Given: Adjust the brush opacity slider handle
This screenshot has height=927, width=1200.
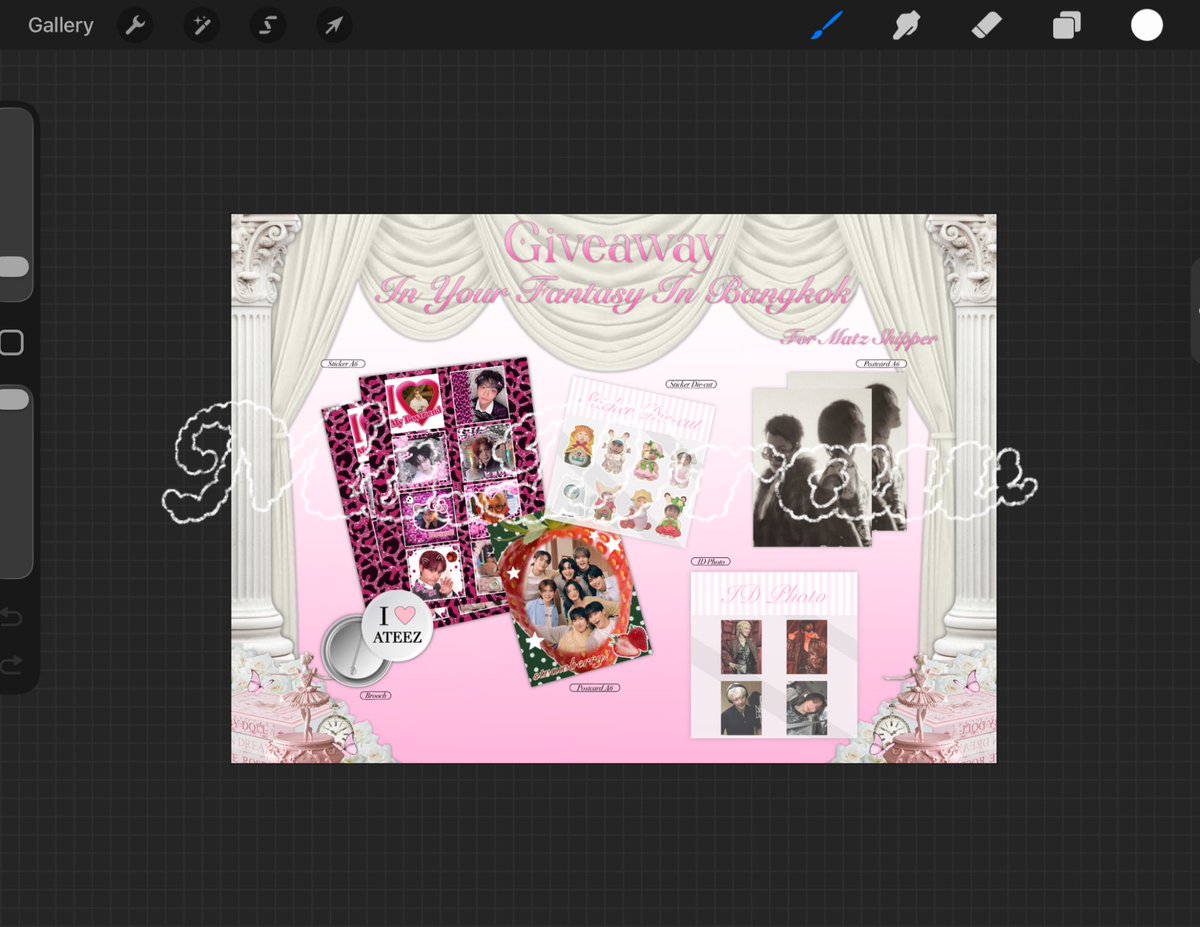Looking at the screenshot, I should point(13,399).
